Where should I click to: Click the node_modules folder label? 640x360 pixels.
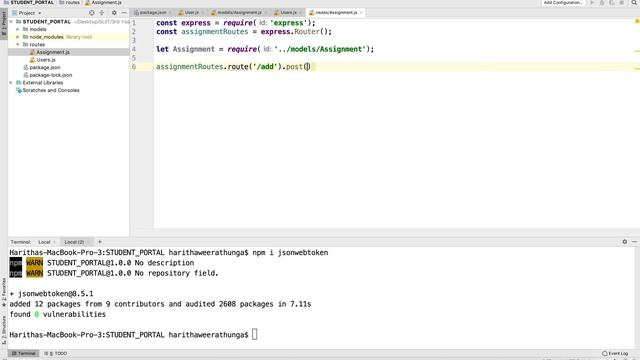(46, 37)
